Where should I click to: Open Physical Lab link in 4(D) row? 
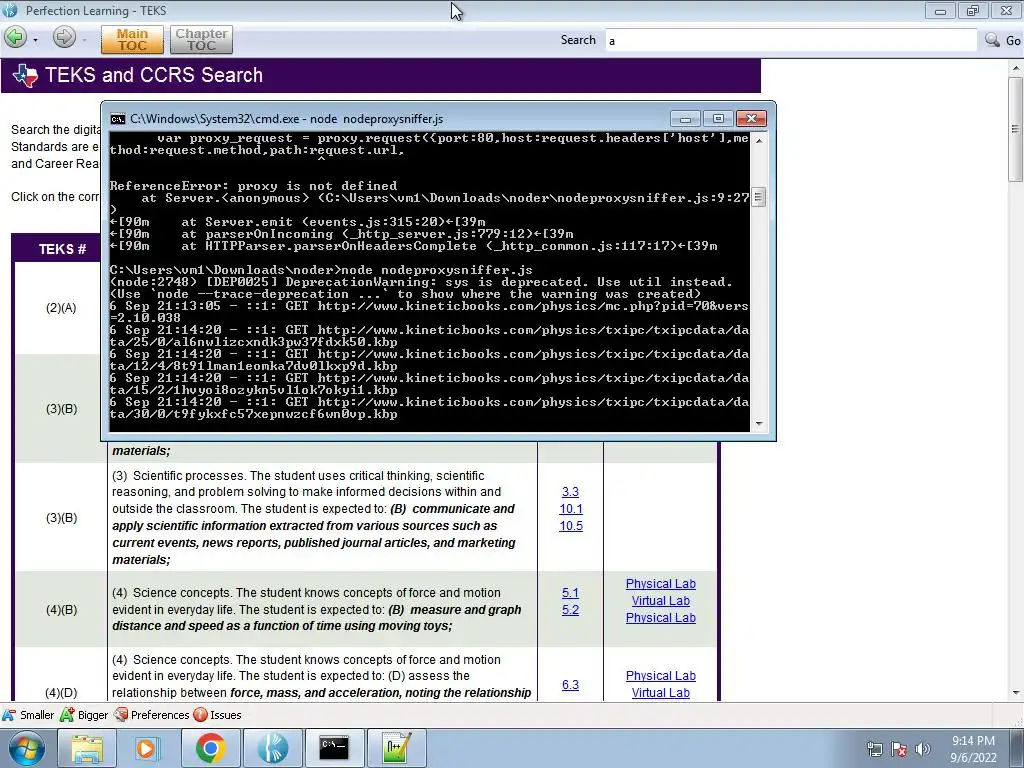point(660,676)
